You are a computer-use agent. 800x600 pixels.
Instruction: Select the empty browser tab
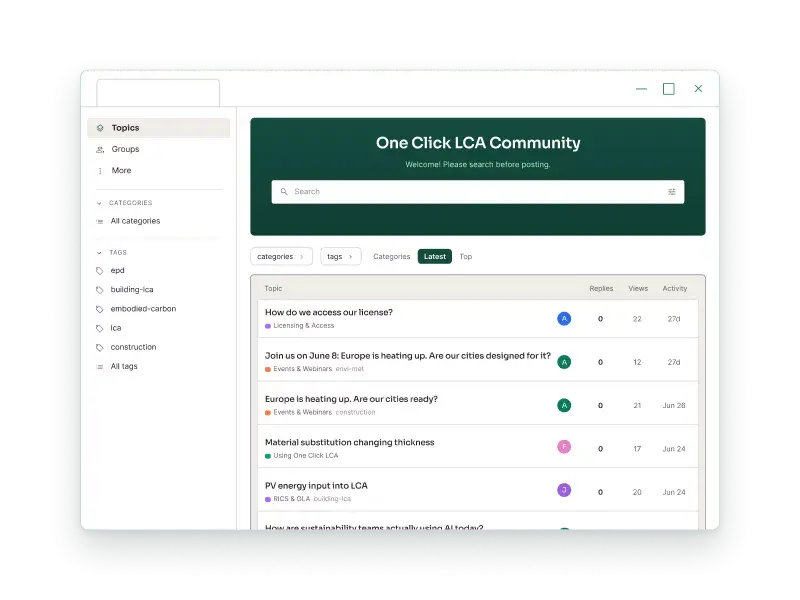coord(158,93)
